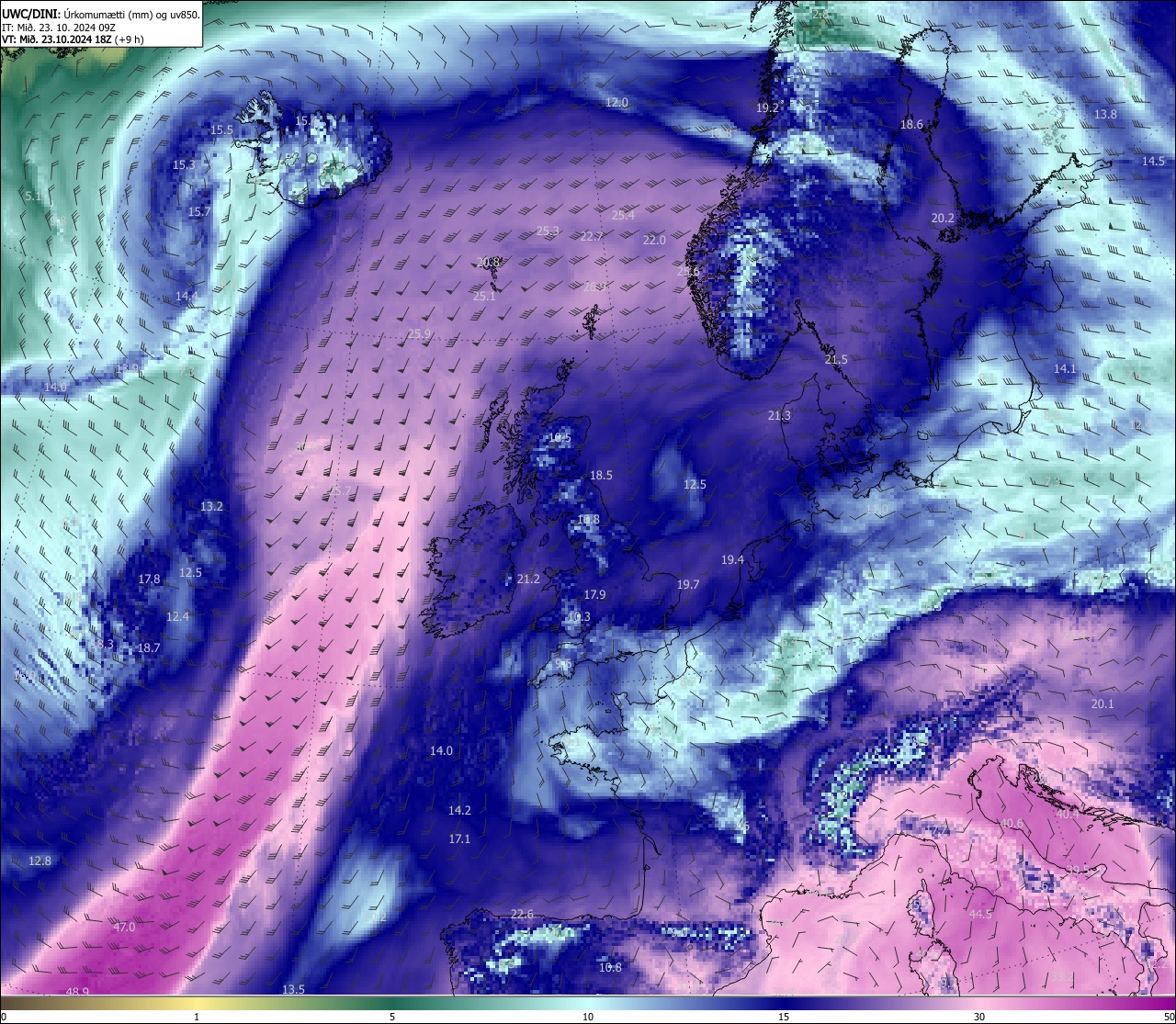Image resolution: width=1176 pixels, height=1024 pixels.
Task: Click the 13.8 value at the top right
Action: [x=1105, y=115]
